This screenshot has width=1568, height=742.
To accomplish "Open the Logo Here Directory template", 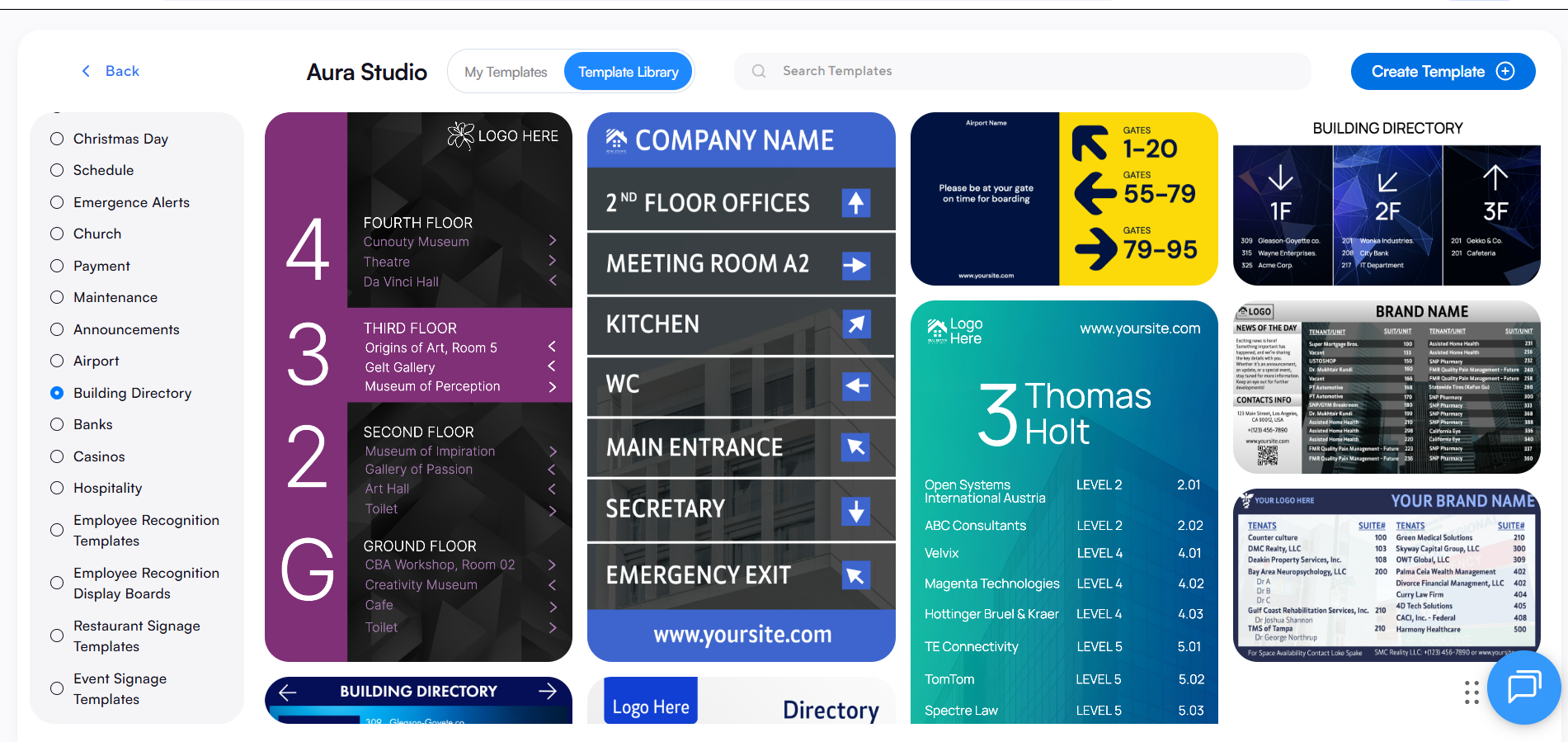I will point(742,701).
